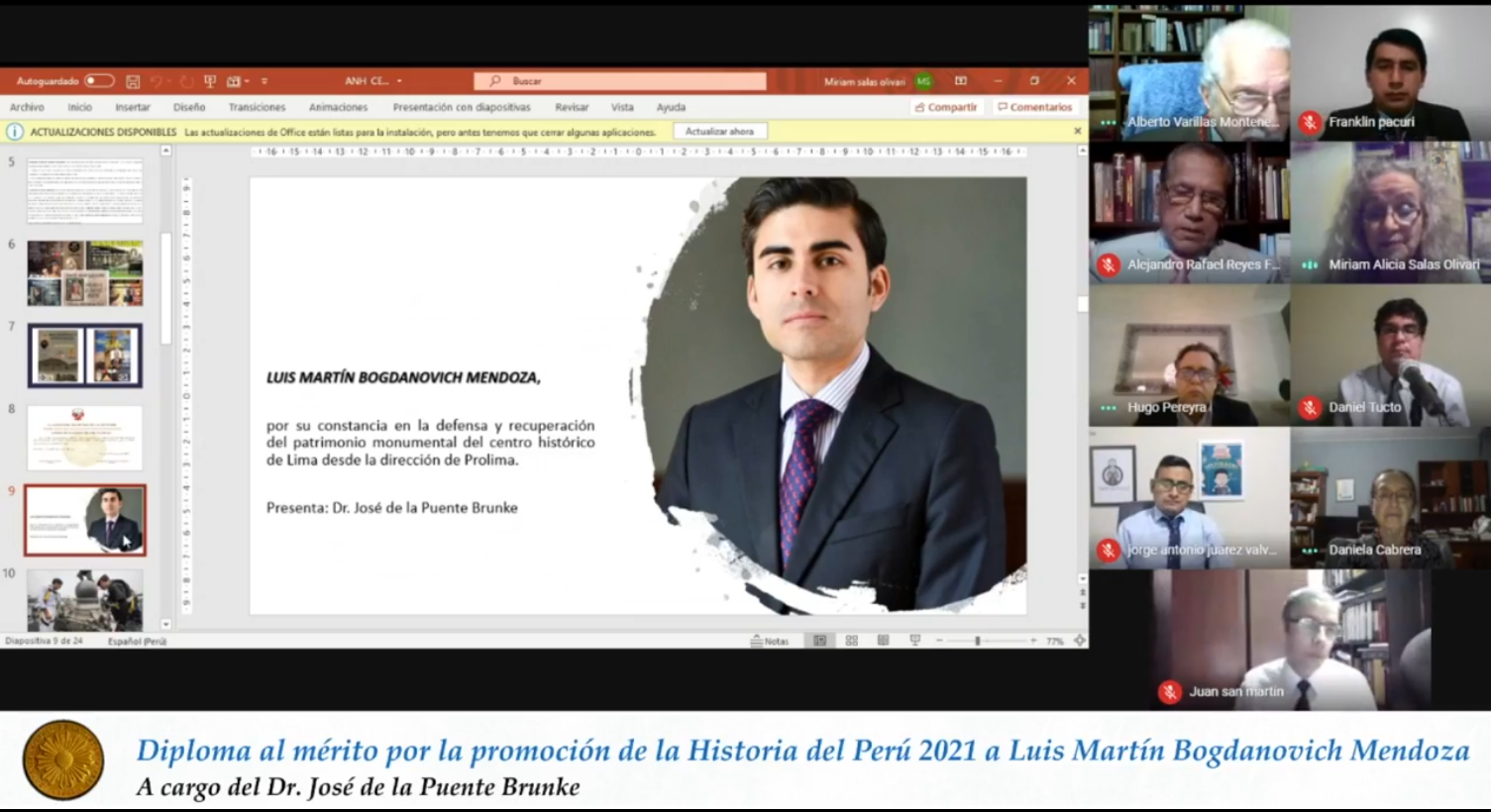Open the Transiciones ribbon tab
1491x812 pixels.
pos(257,107)
